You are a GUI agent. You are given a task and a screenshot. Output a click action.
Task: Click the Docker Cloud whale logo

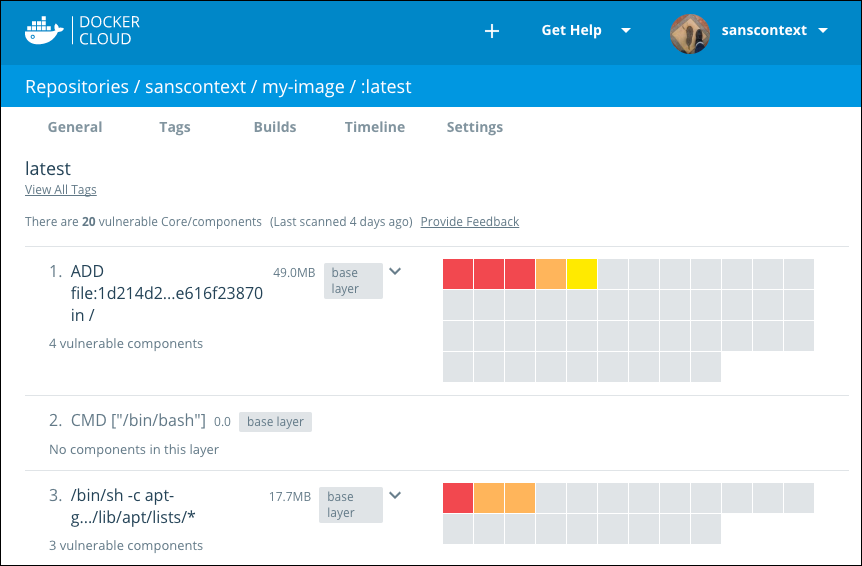44,30
